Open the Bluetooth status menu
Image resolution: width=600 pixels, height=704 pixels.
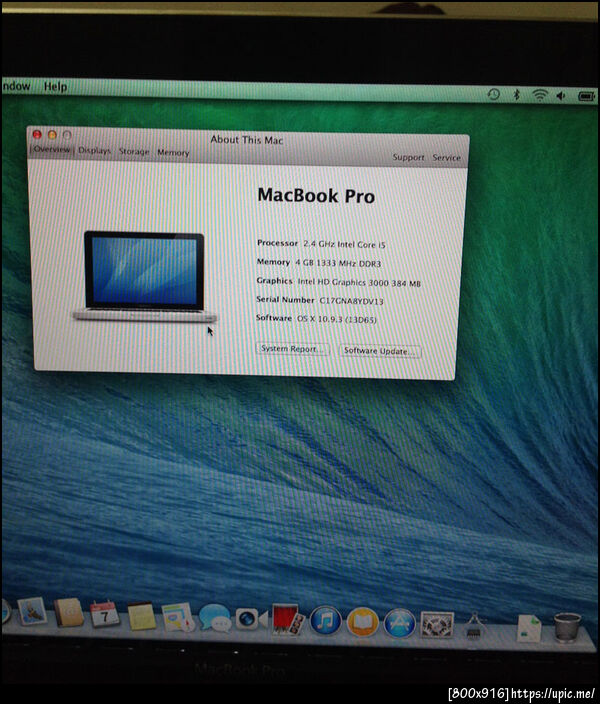pos(516,94)
